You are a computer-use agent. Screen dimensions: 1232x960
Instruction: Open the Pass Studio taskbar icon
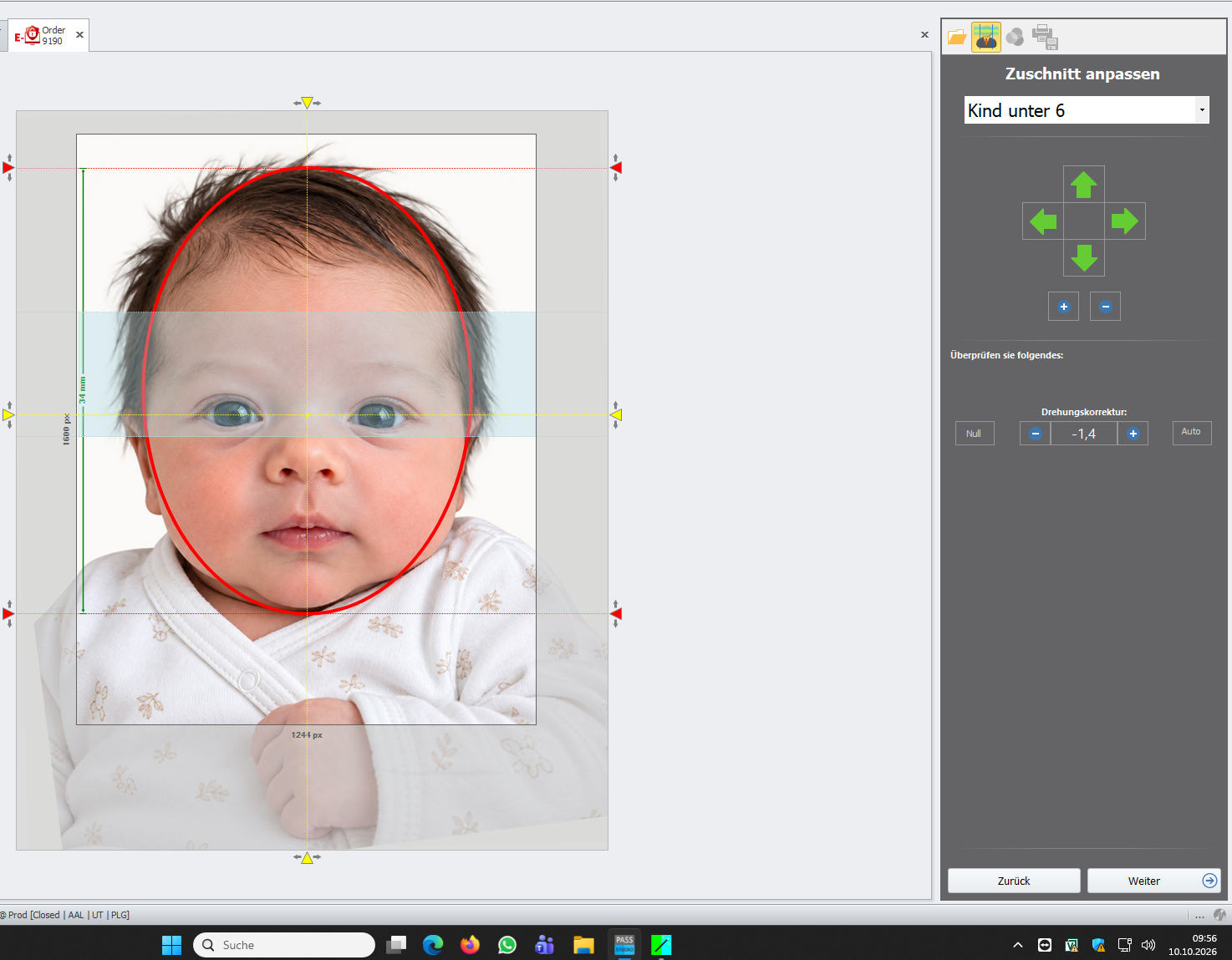click(624, 945)
